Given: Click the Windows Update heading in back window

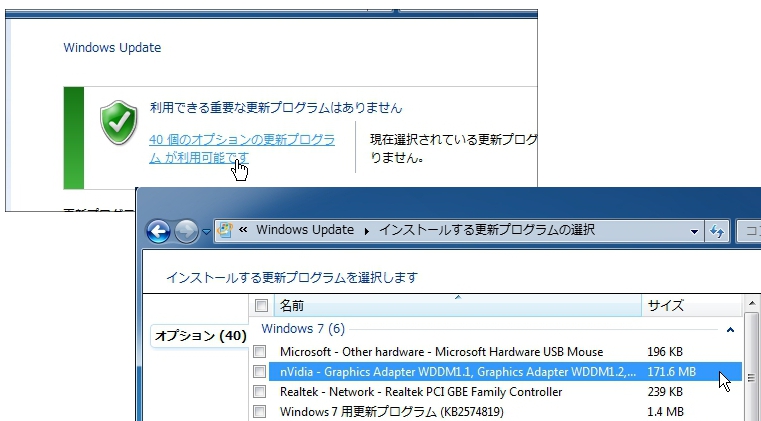Looking at the screenshot, I should coord(112,48).
